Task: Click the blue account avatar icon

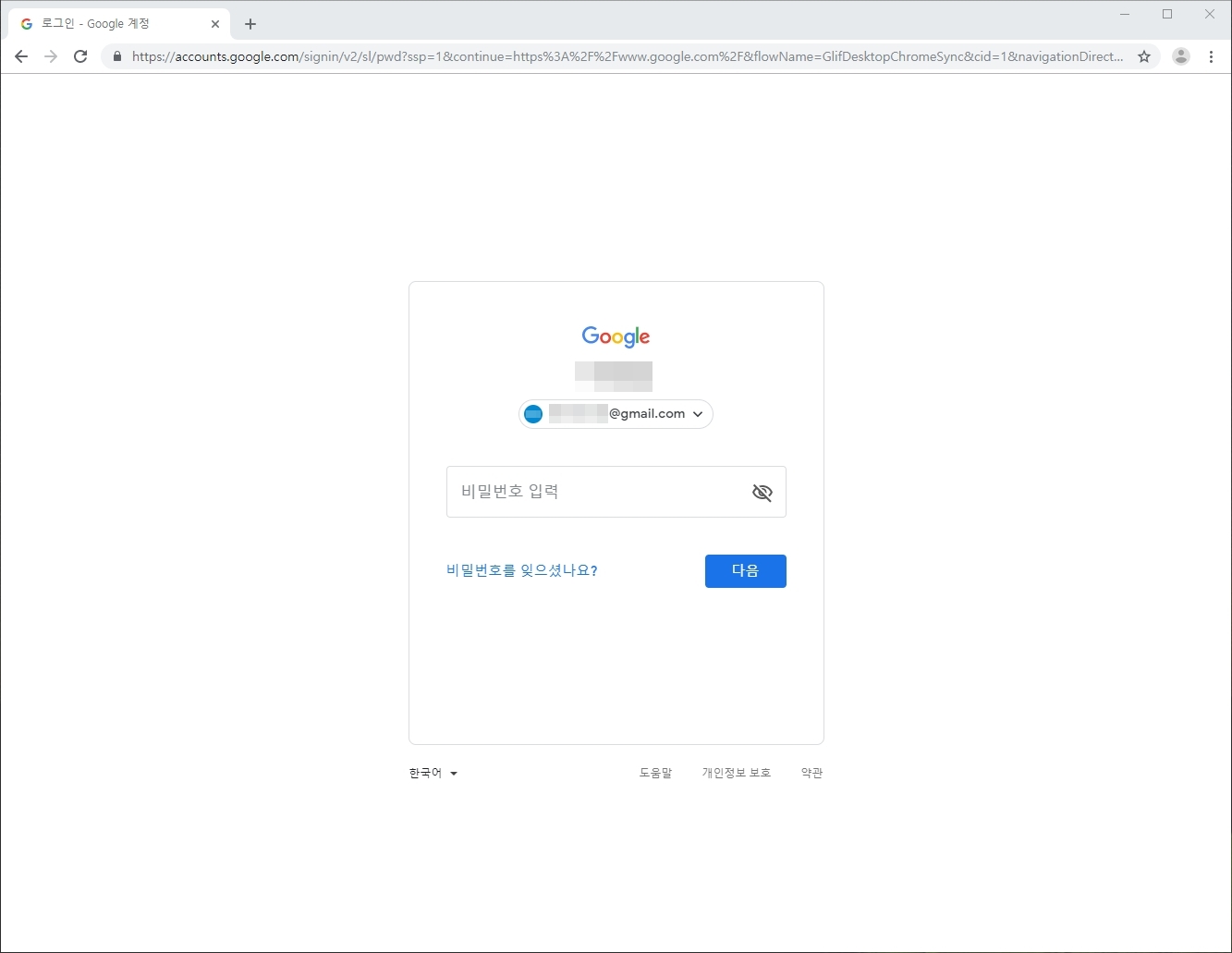Action: tap(533, 414)
